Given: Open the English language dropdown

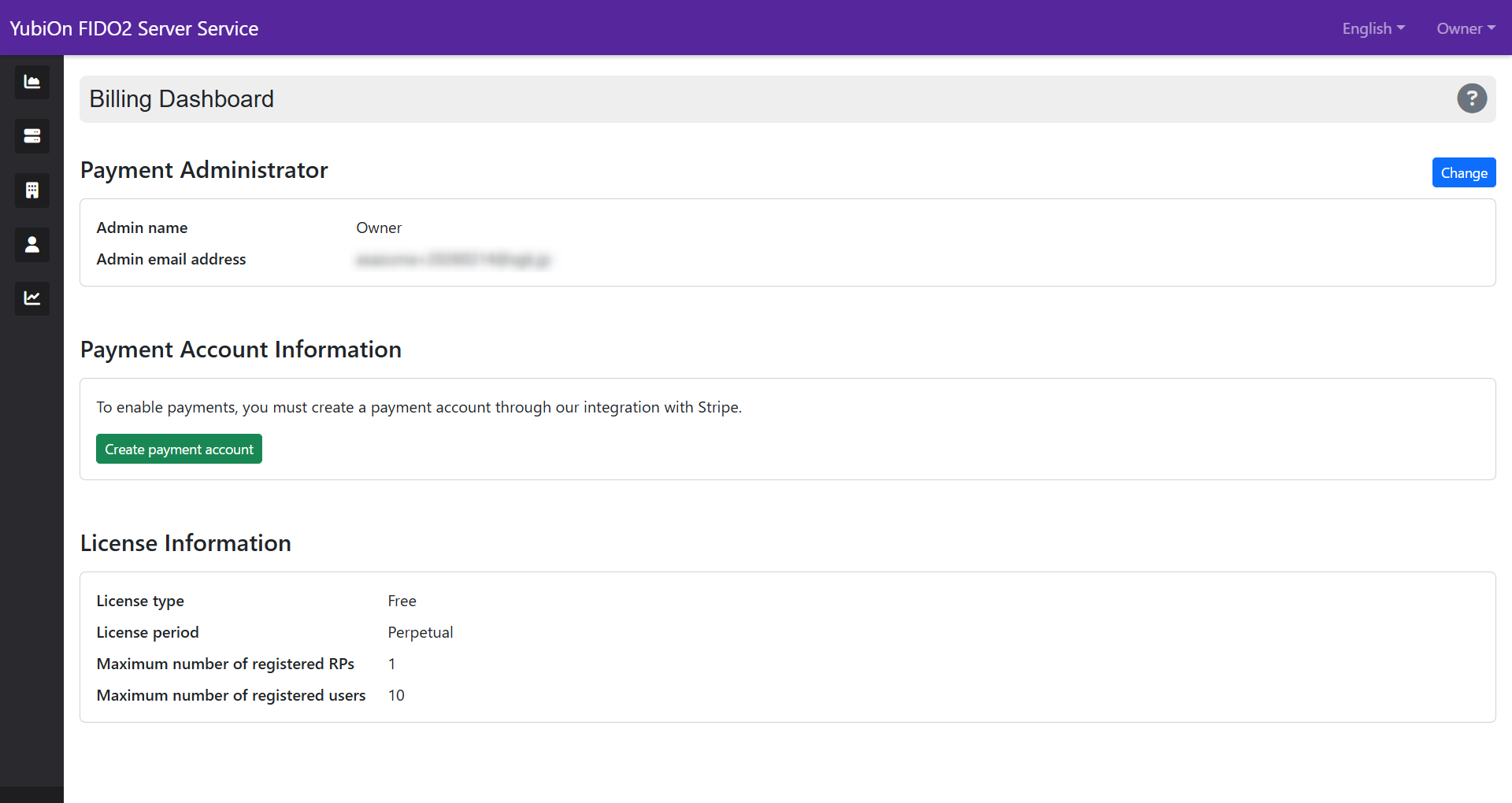Looking at the screenshot, I should click(x=1373, y=28).
